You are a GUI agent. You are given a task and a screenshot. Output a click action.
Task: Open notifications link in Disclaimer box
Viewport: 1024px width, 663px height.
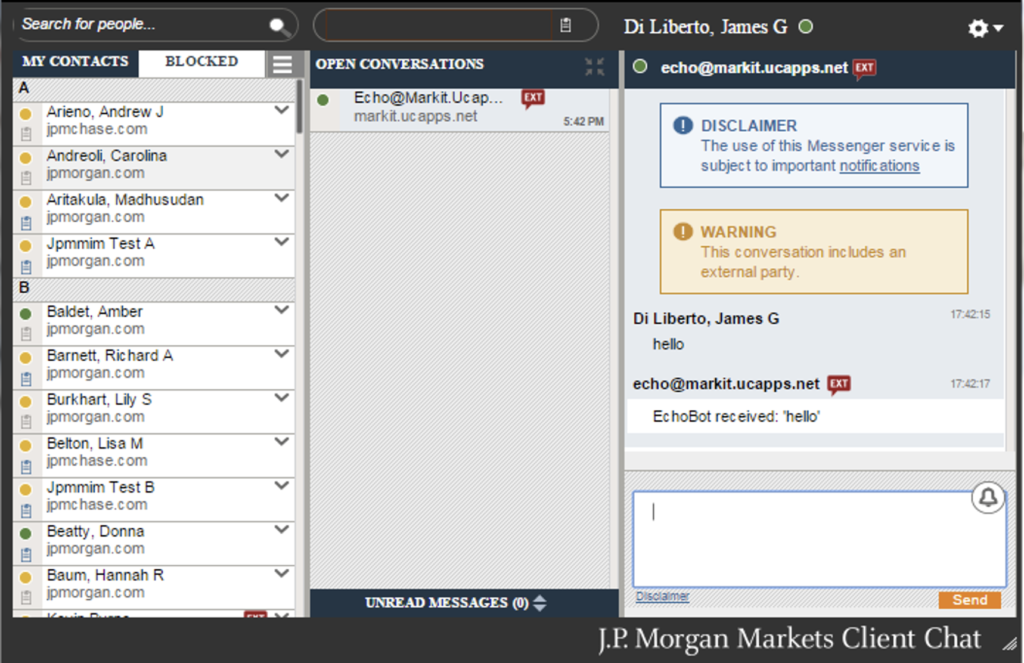pyautogui.click(x=879, y=166)
